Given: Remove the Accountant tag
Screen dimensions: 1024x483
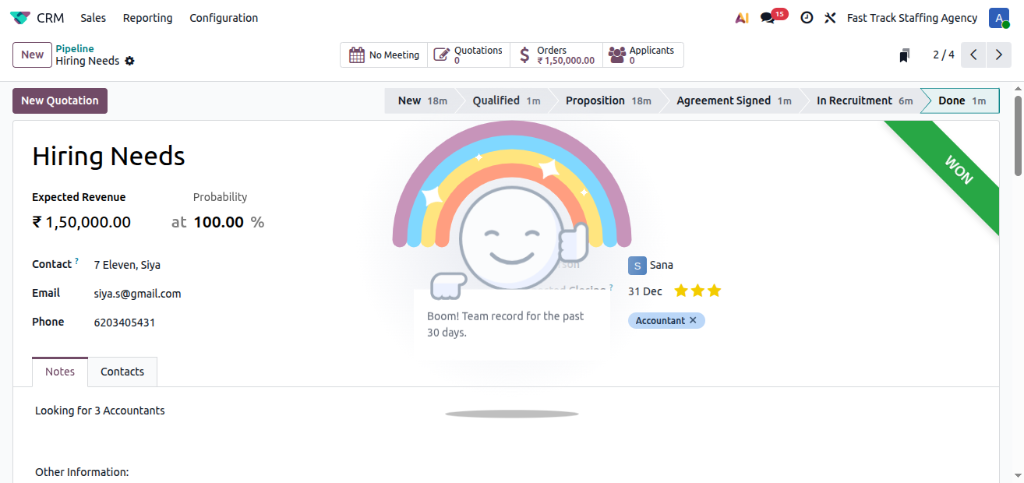Looking at the screenshot, I should pos(693,320).
